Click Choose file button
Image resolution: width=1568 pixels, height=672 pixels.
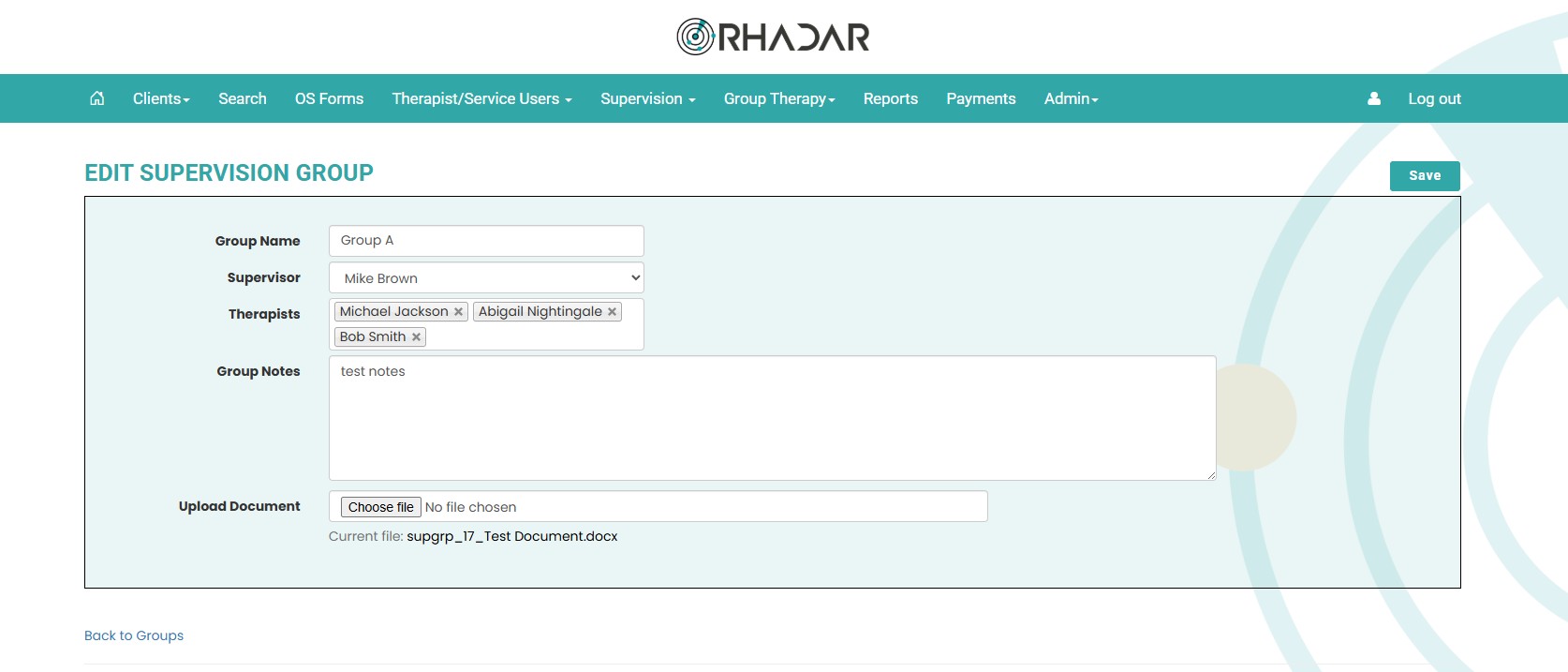(380, 507)
